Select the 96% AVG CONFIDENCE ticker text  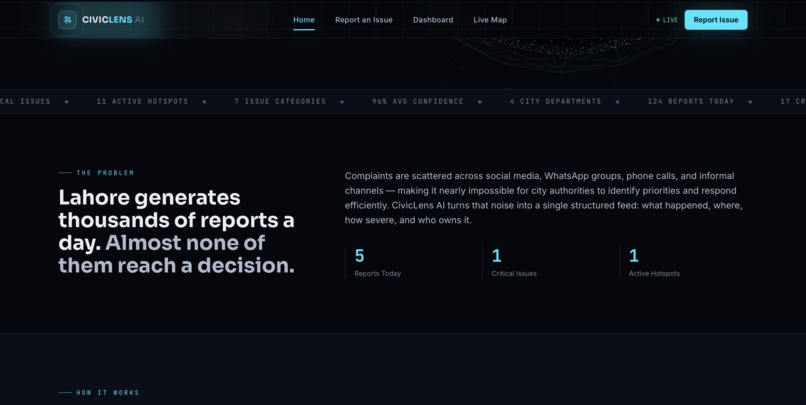coord(417,101)
